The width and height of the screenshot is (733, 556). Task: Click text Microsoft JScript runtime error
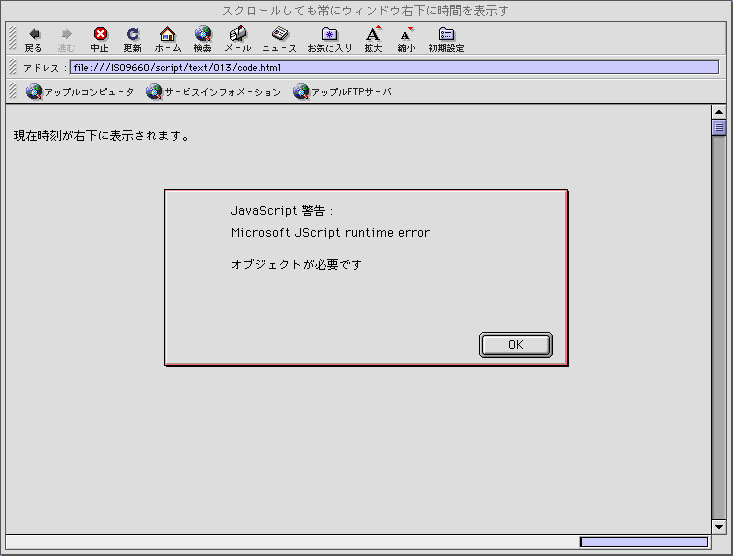pos(331,232)
